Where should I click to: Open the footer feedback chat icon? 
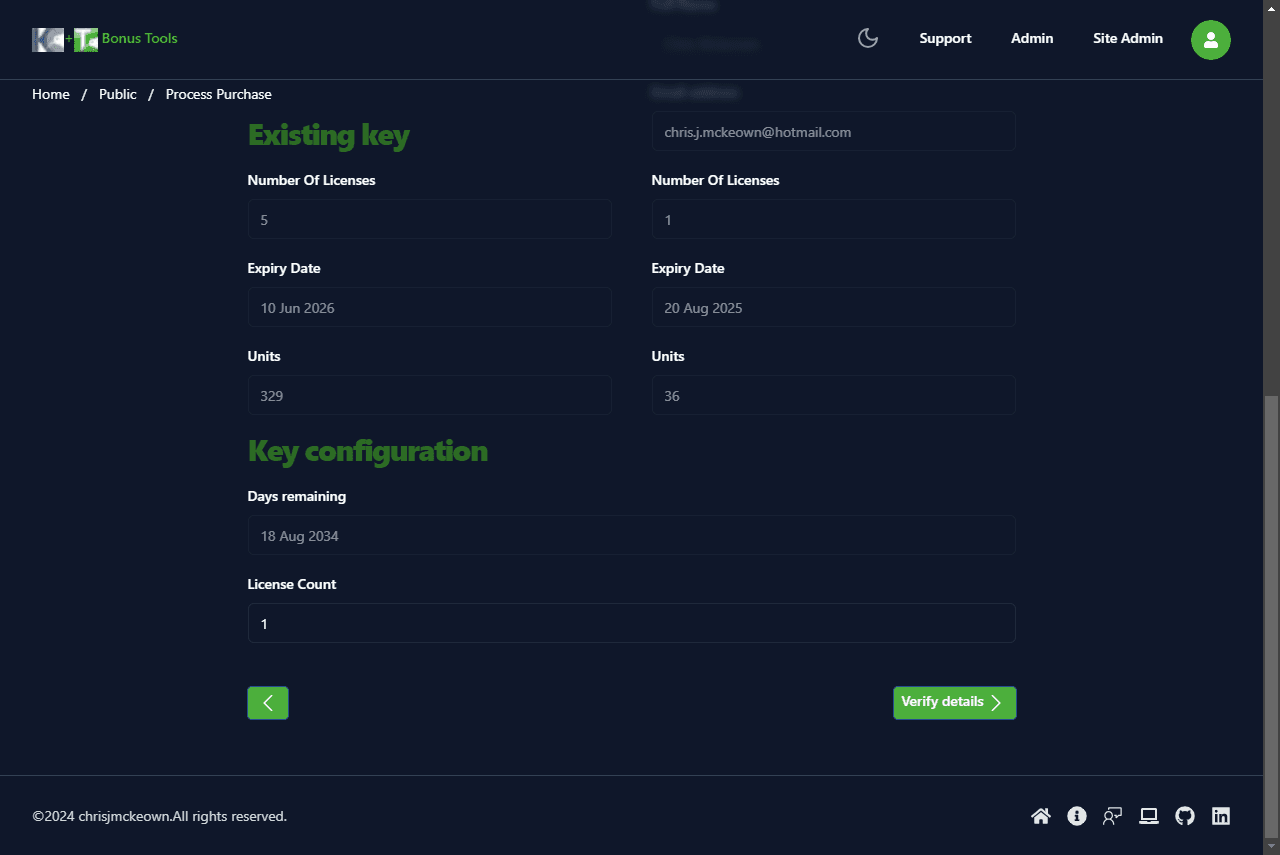pos(1112,816)
